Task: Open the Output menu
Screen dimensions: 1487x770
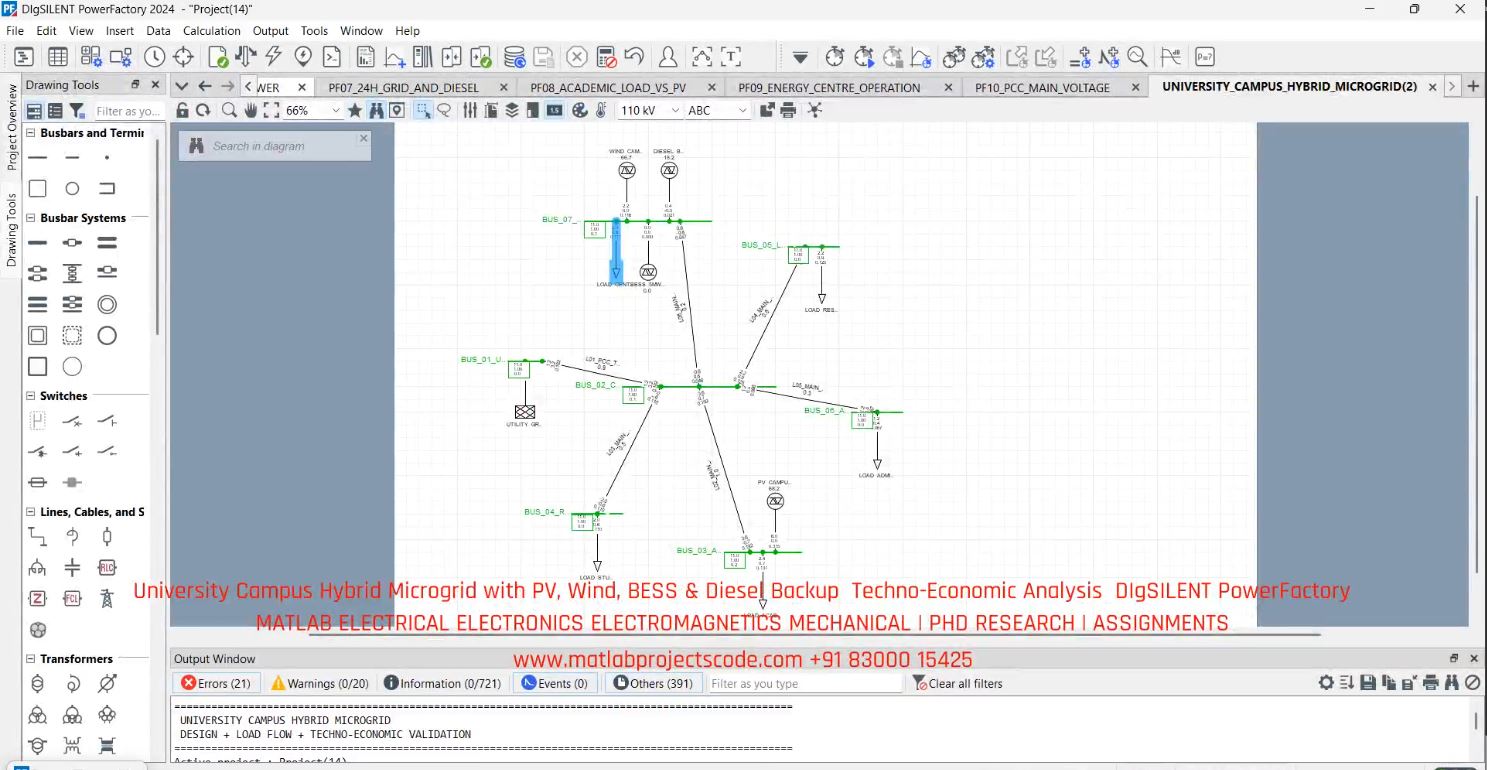Action: (270, 31)
